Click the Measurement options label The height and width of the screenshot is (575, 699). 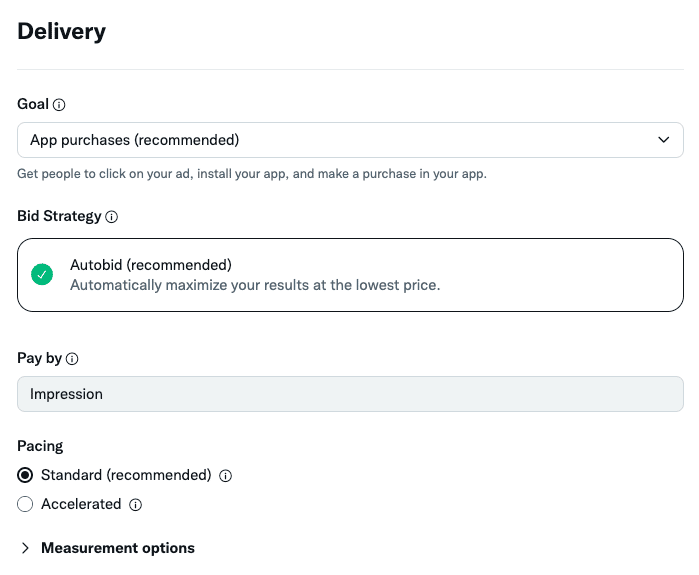(x=118, y=548)
